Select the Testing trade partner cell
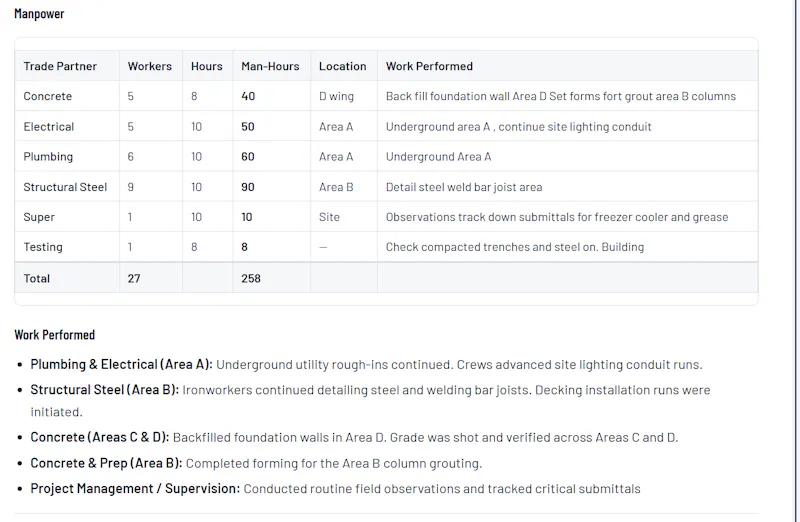800x522 pixels. coord(43,247)
